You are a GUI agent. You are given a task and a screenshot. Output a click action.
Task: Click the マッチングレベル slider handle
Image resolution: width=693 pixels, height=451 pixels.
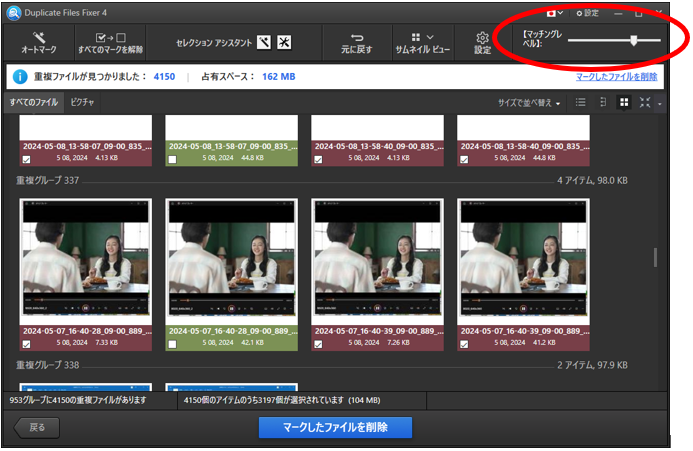coord(634,41)
